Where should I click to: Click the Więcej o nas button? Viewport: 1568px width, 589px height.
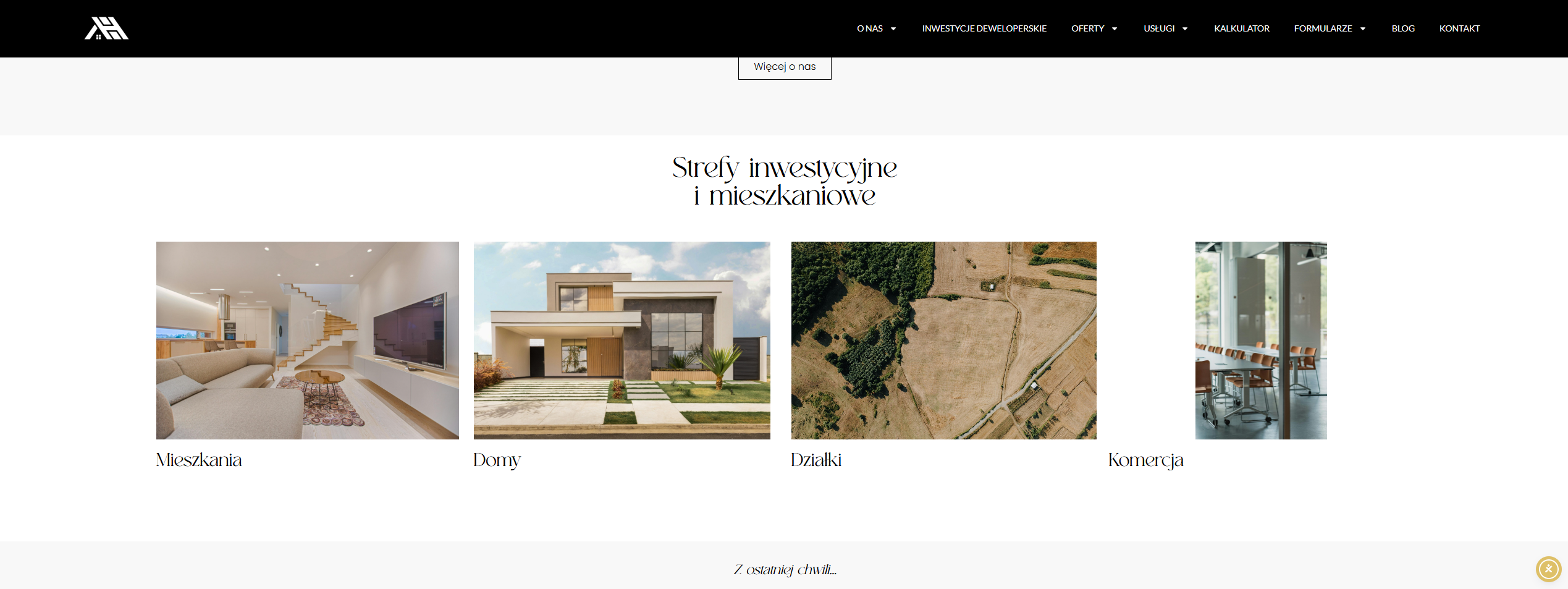(785, 67)
